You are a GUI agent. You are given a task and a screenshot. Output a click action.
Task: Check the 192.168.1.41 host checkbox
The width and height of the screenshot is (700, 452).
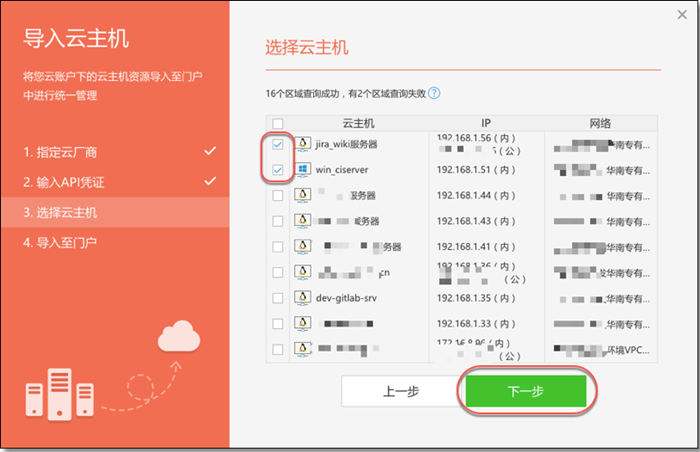278,247
